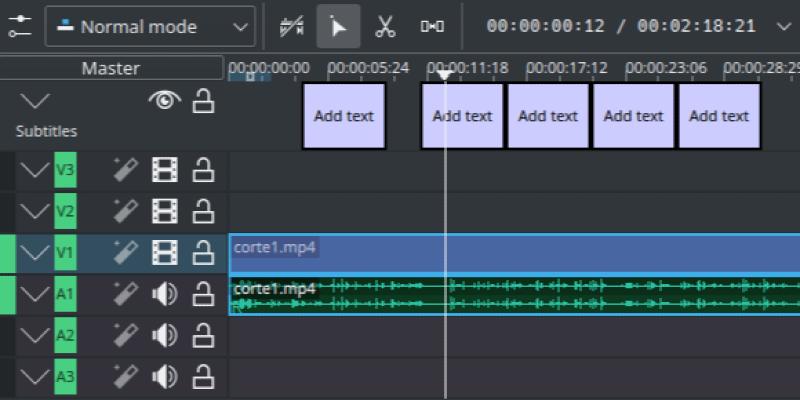Lock the V1 video track
The width and height of the screenshot is (800, 400).
(x=204, y=253)
